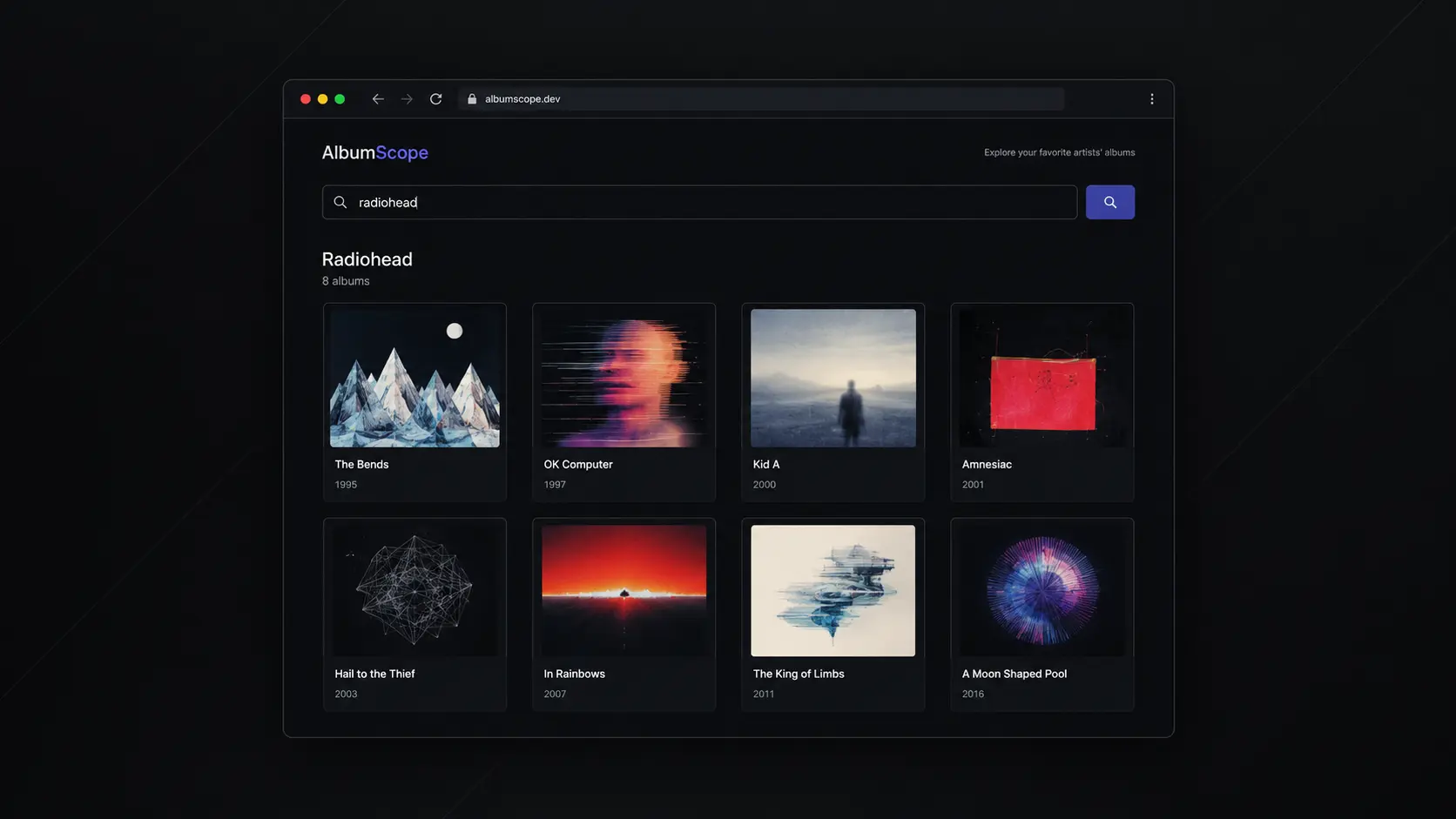
Task: Click the title text 'Kid A'
Action: pos(766,465)
